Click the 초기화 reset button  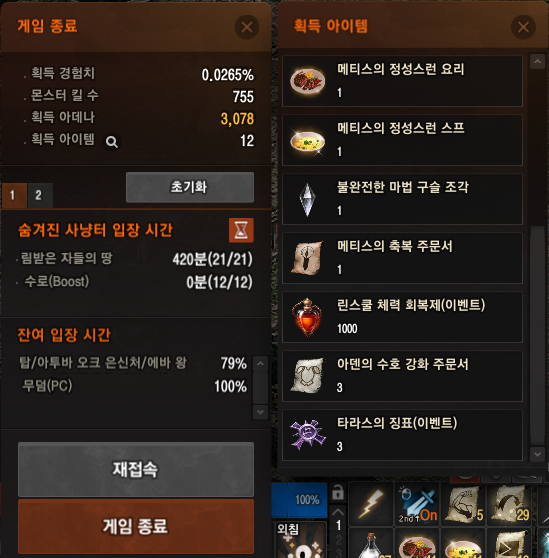click(x=190, y=187)
